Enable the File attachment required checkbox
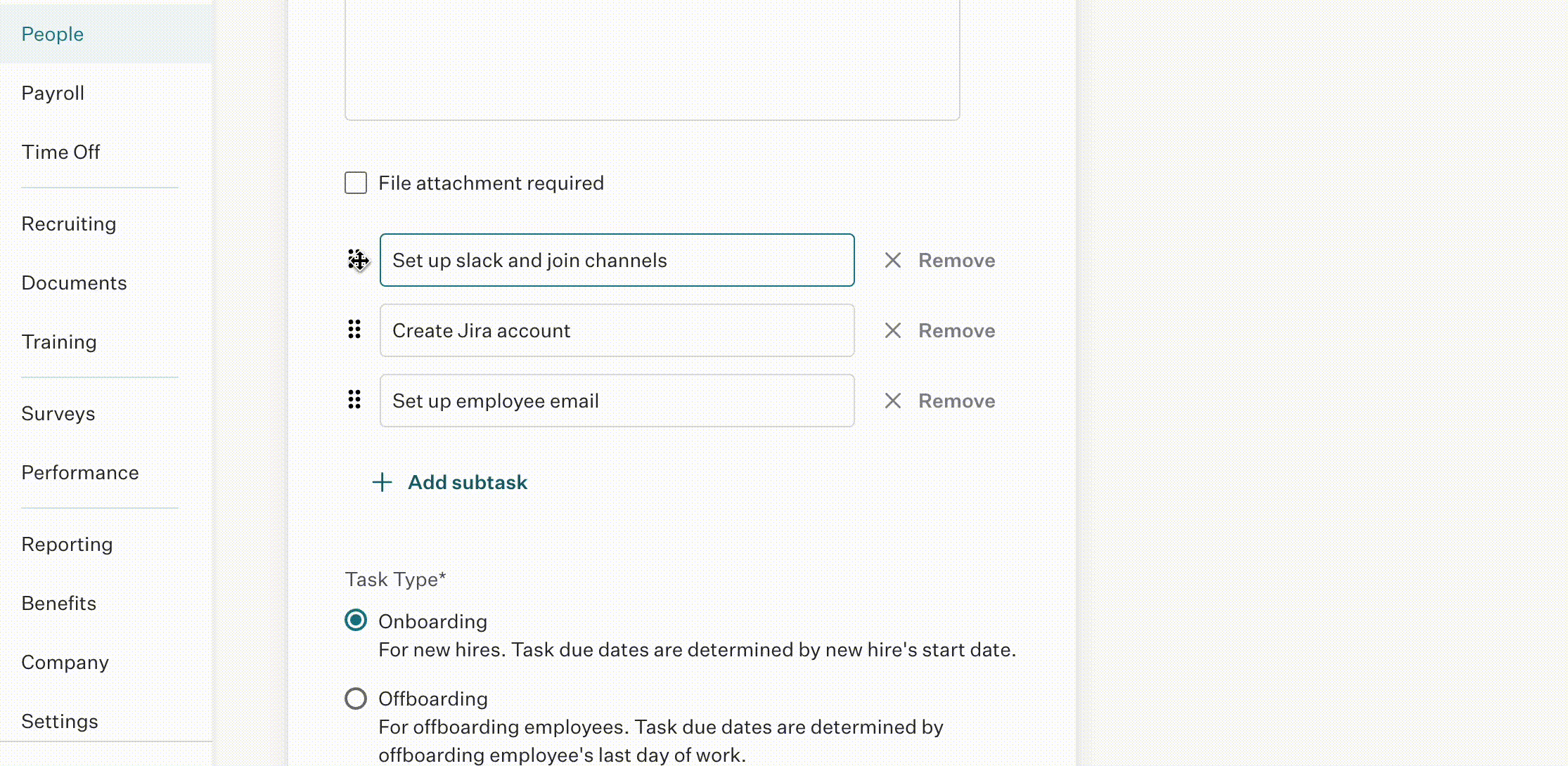 [x=355, y=183]
